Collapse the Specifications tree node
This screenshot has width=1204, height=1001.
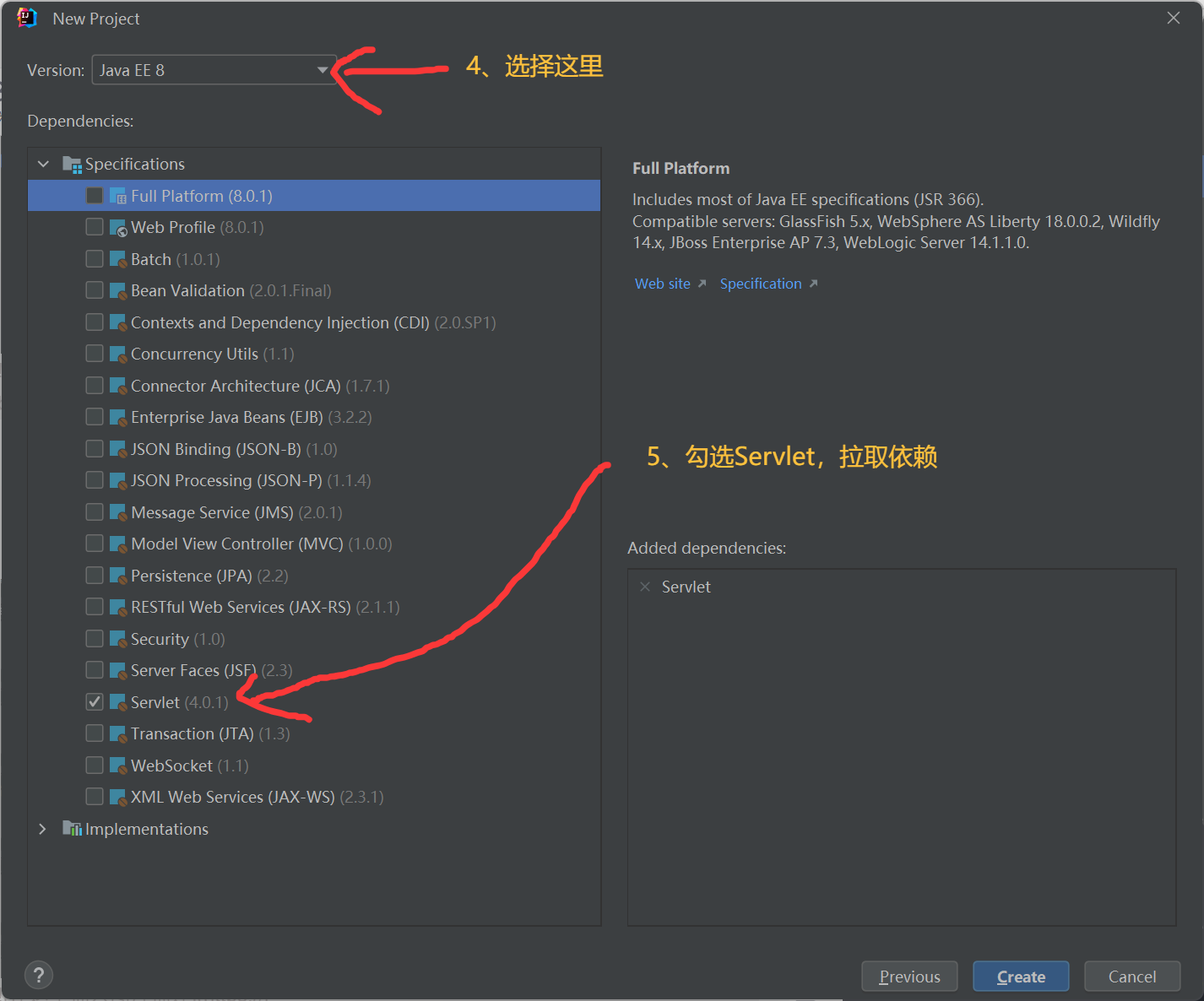pyautogui.click(x=44, y=165)
